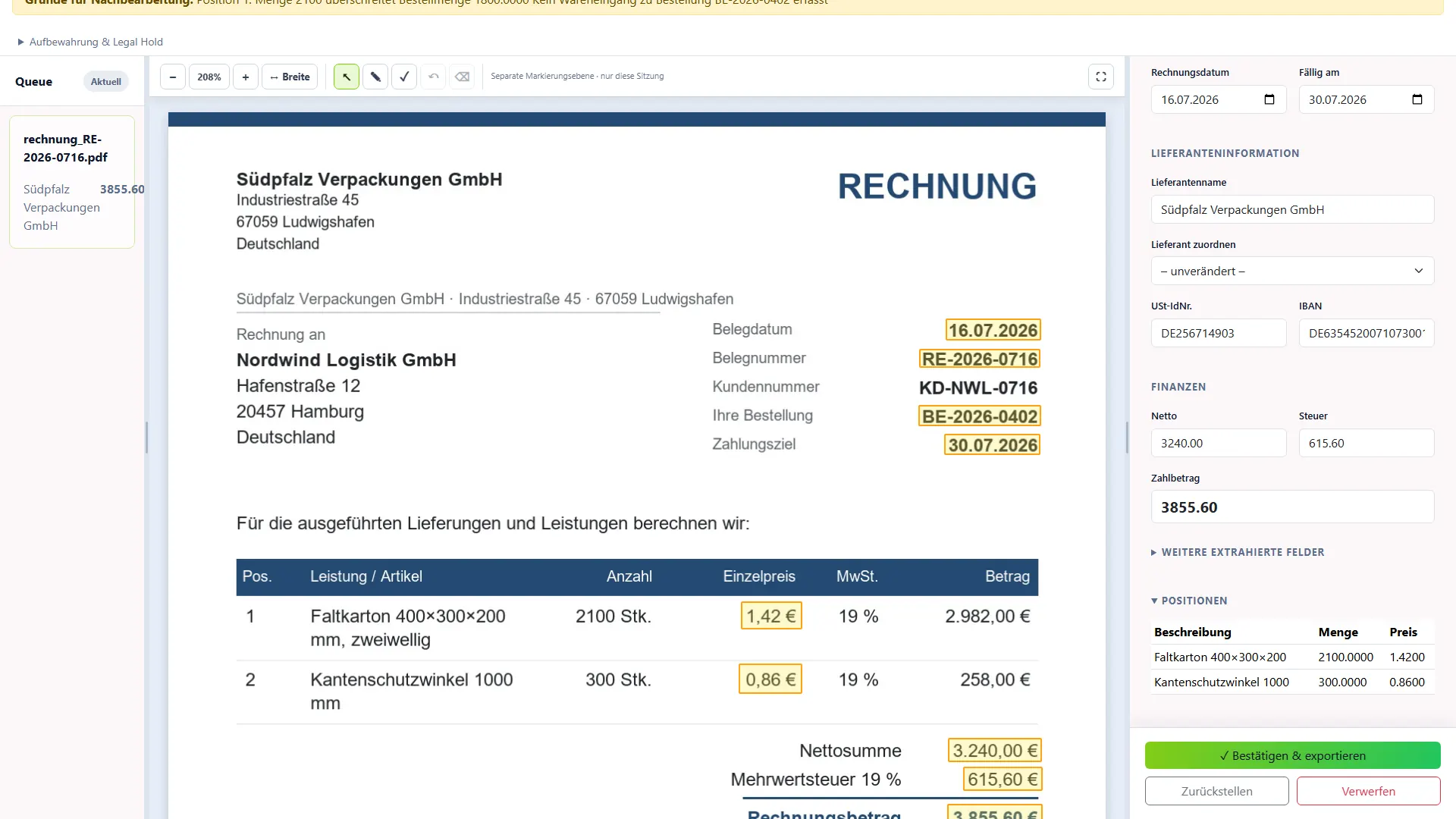Edit the Zahlbetrag field
The image size is (1456, 819).
1292,507
